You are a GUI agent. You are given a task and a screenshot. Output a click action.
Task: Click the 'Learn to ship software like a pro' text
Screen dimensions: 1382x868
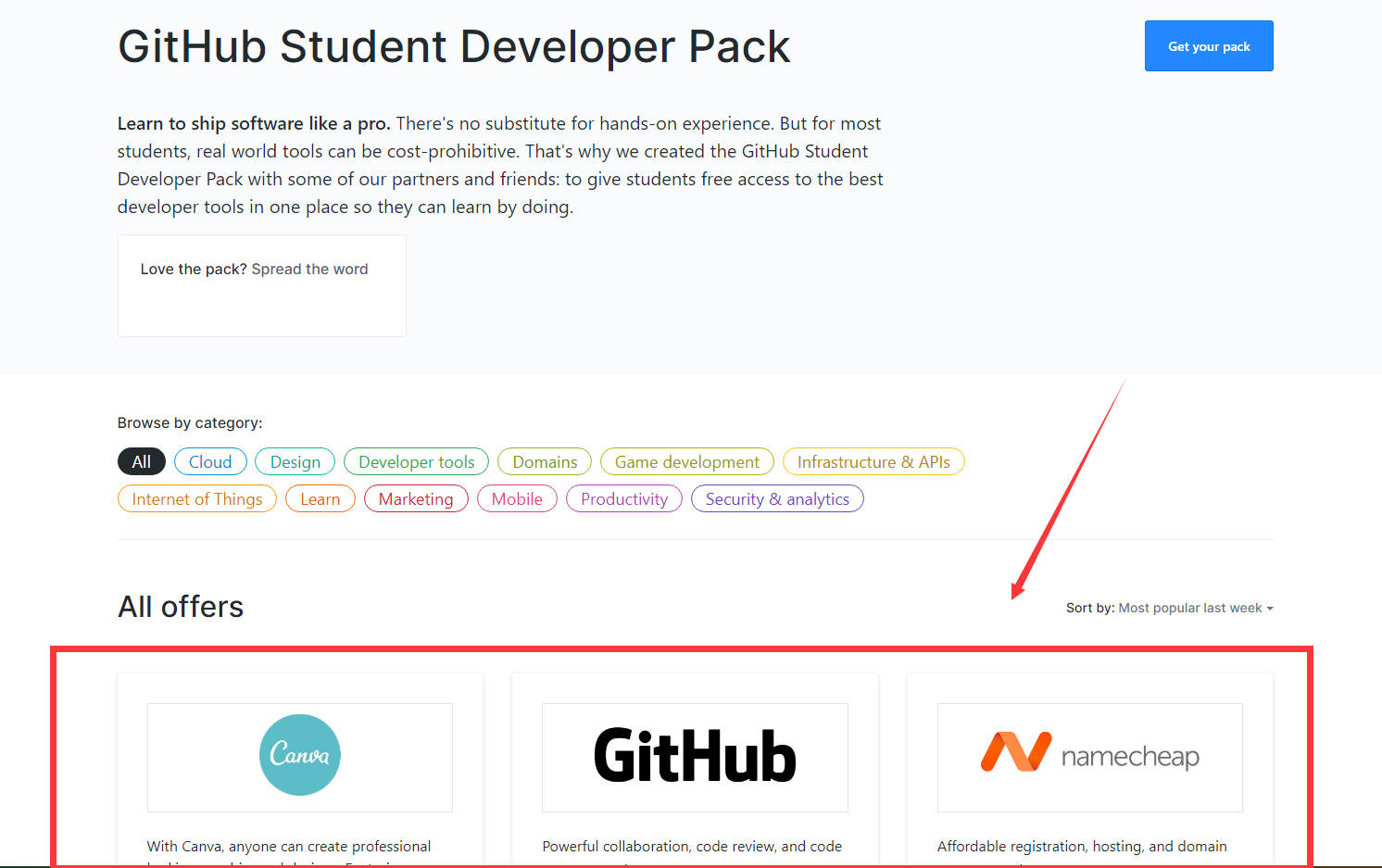pyautogui.click(x=254, y=124)
